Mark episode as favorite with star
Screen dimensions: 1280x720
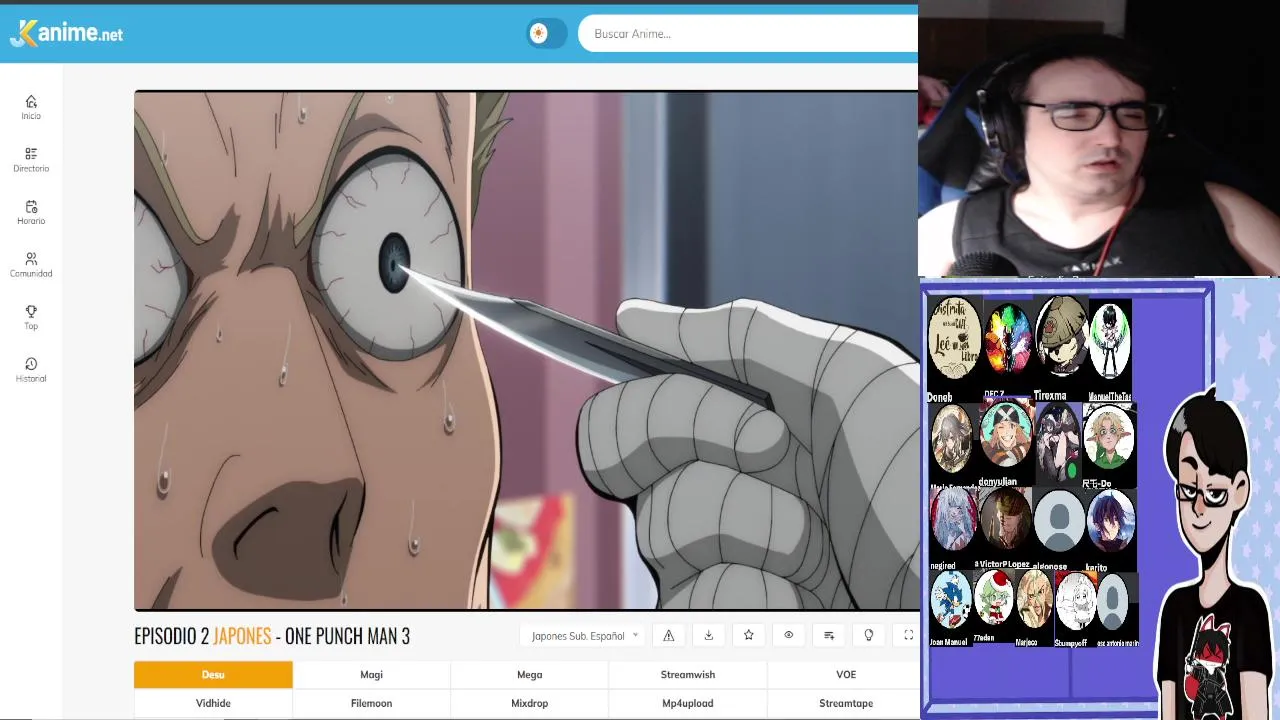coord(749,636)
